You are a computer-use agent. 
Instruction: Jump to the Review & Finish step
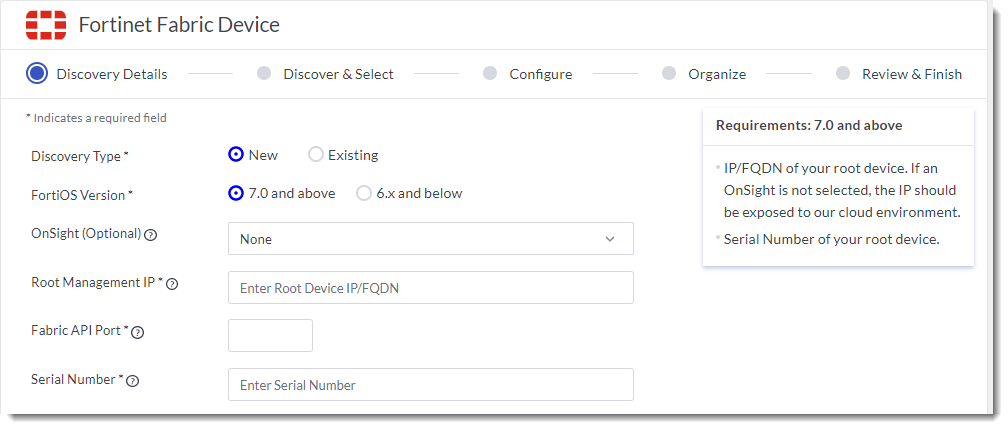911,74
